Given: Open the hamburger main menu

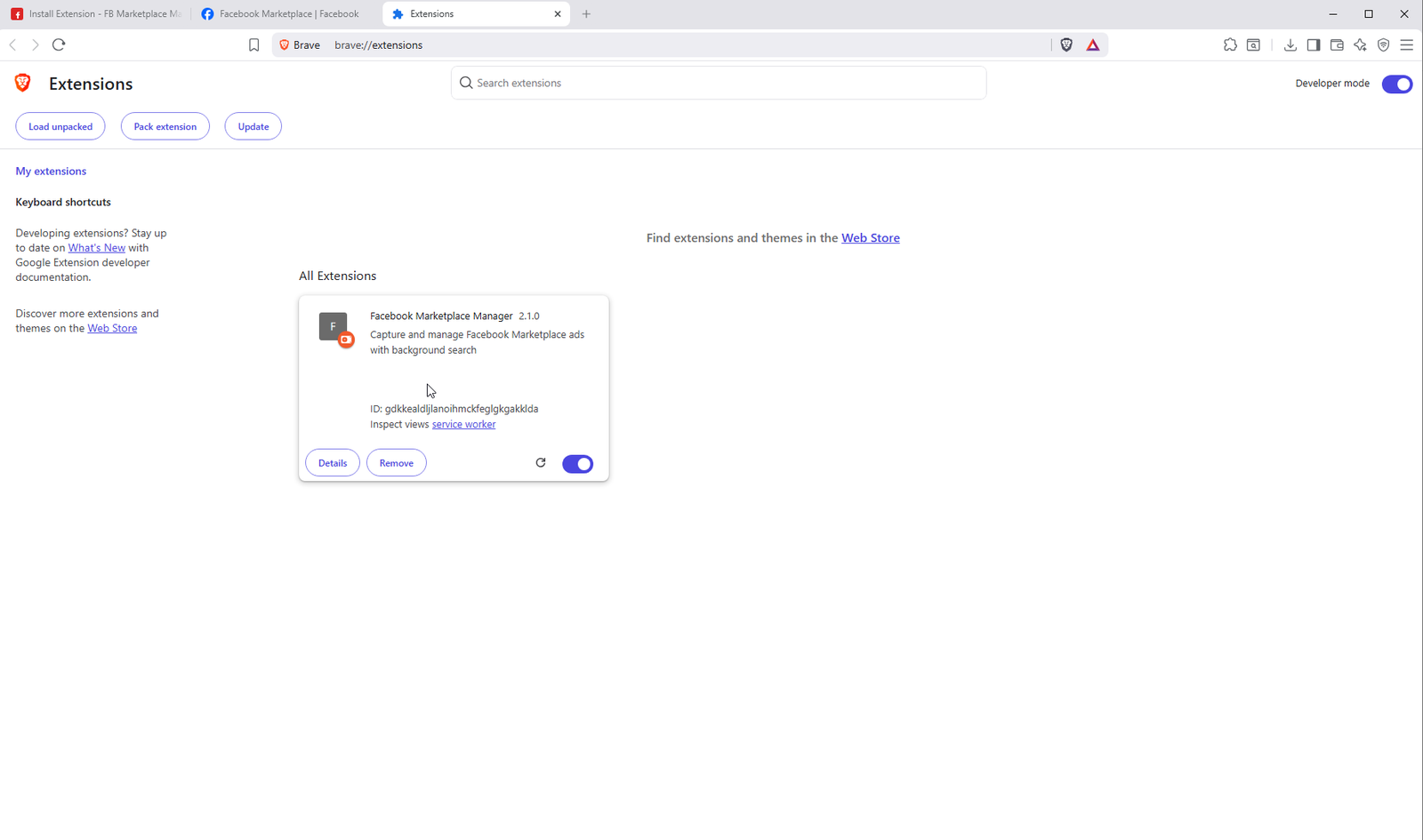Looking at the screenshot, I should point(1406,44).
